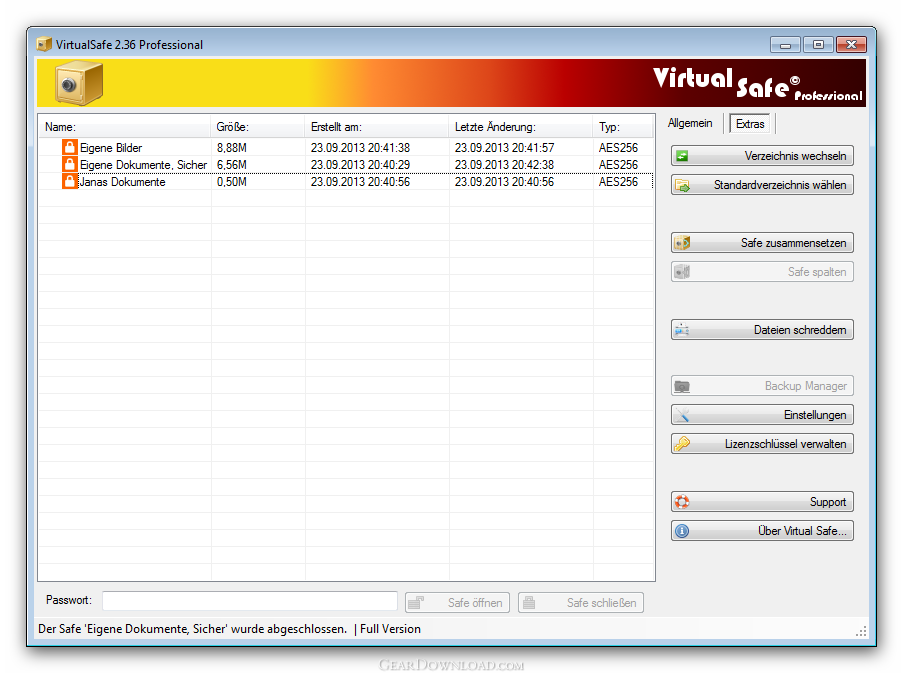The image size is (903, 673).
Task: Click the folder icon on Standardverzeichnis wählen
Action: [682, 185]
